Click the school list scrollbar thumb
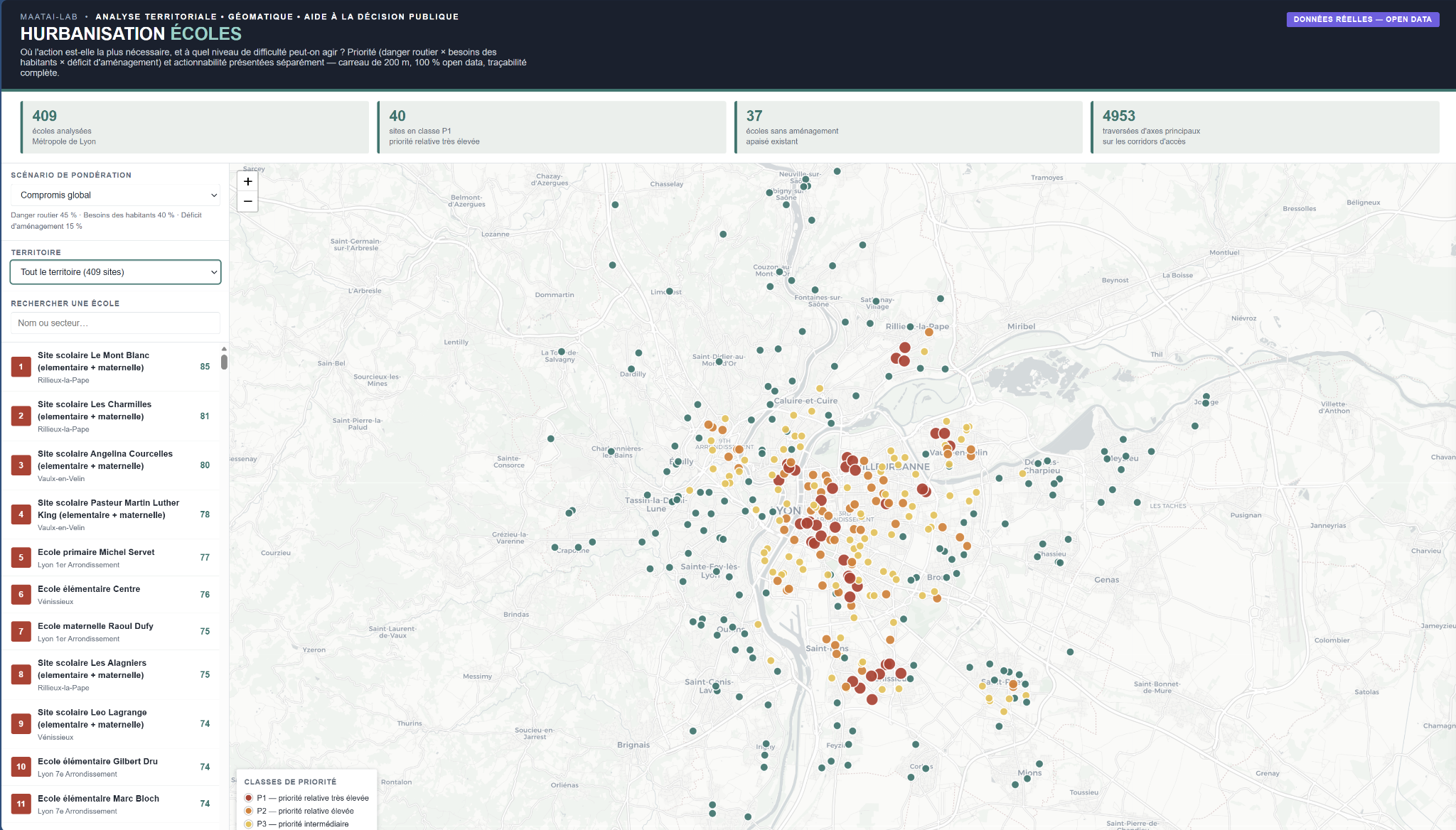This screenshot has height=830, width=1456. [x=224, y=361]
